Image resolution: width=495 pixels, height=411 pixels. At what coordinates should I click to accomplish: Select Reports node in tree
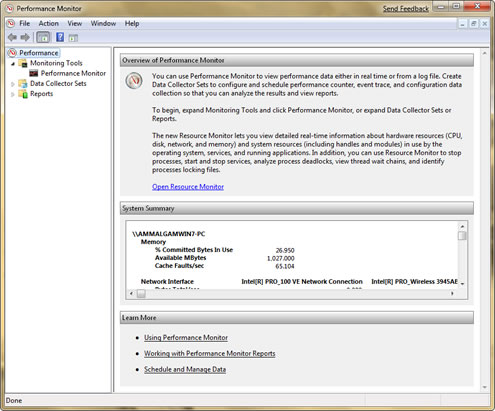tap(41, 94)
